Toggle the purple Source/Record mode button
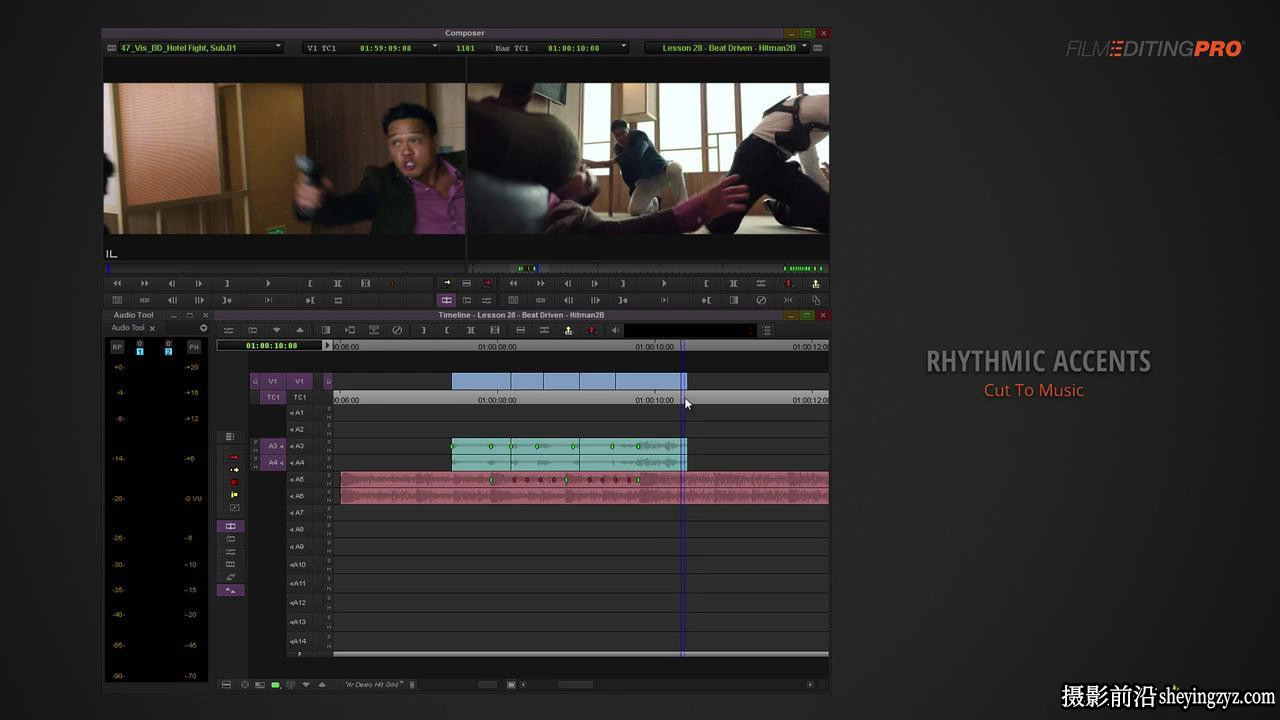Screen dimensions: 1280x720 pyautogui.click(x=447, y=299)
